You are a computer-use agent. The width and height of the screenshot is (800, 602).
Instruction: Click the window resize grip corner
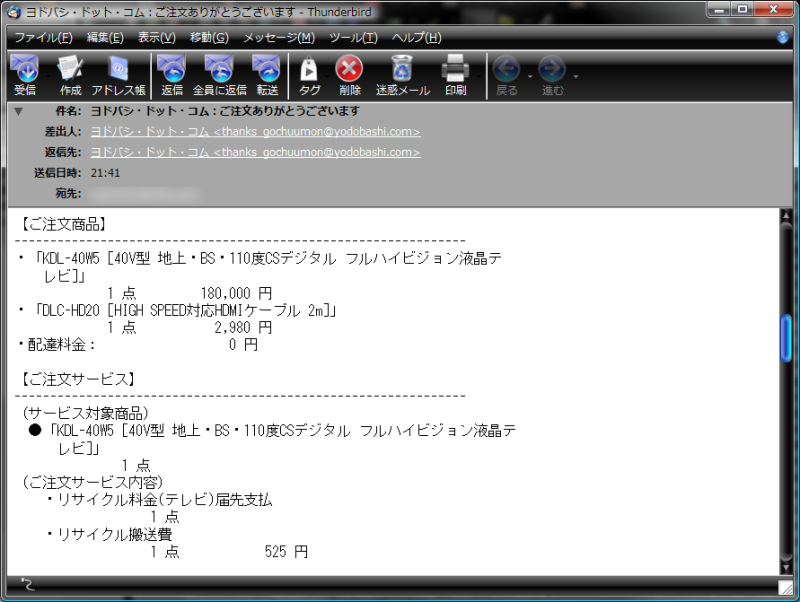point(786,588)
